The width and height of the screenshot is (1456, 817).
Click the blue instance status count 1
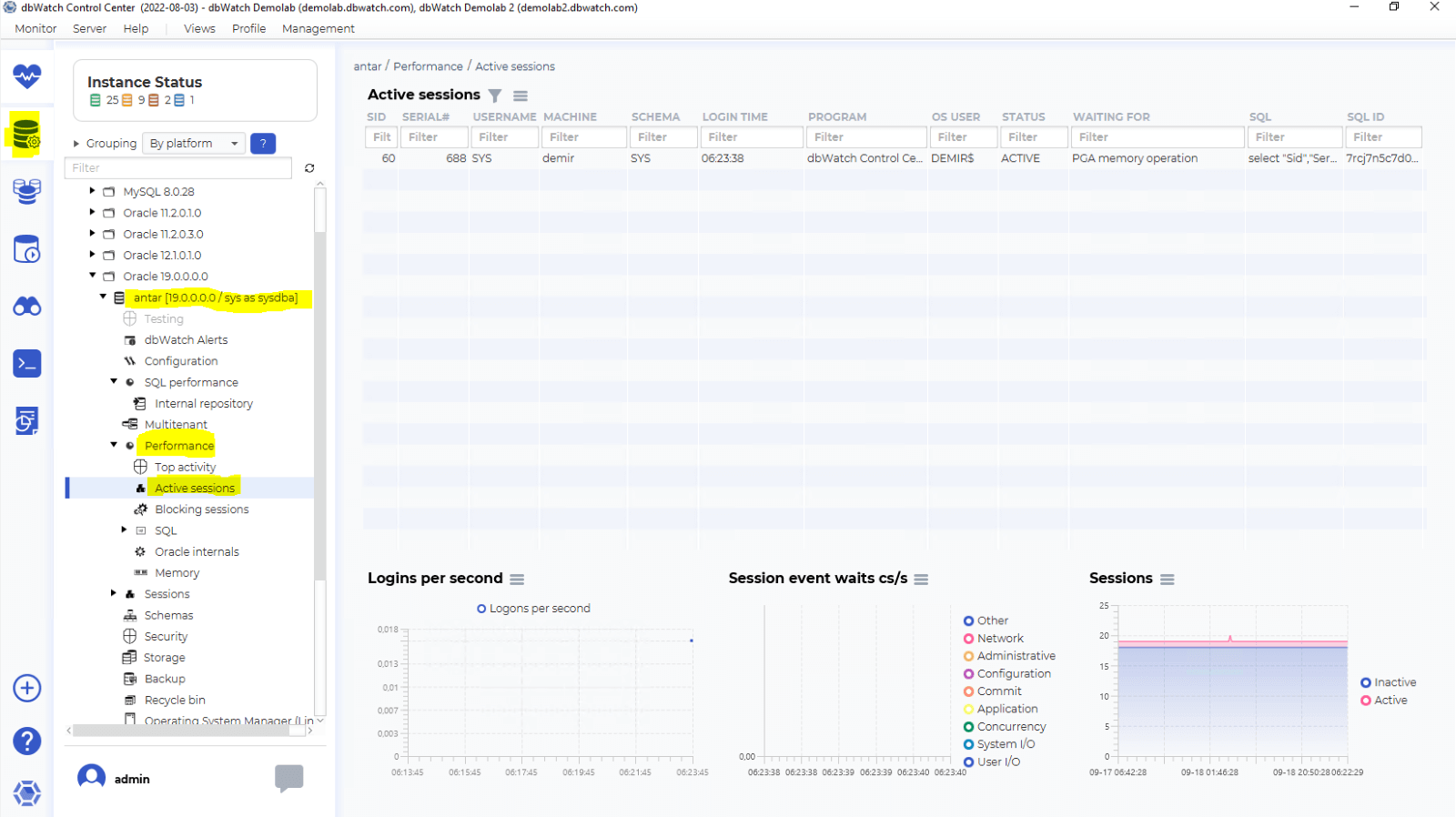[185, 100]
